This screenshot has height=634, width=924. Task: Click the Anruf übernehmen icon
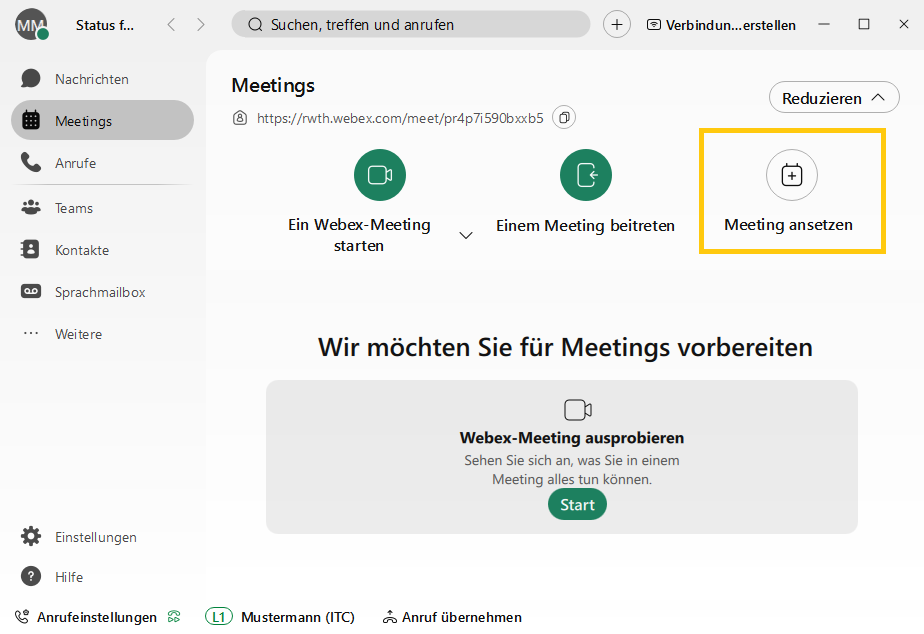pos(390,617)
